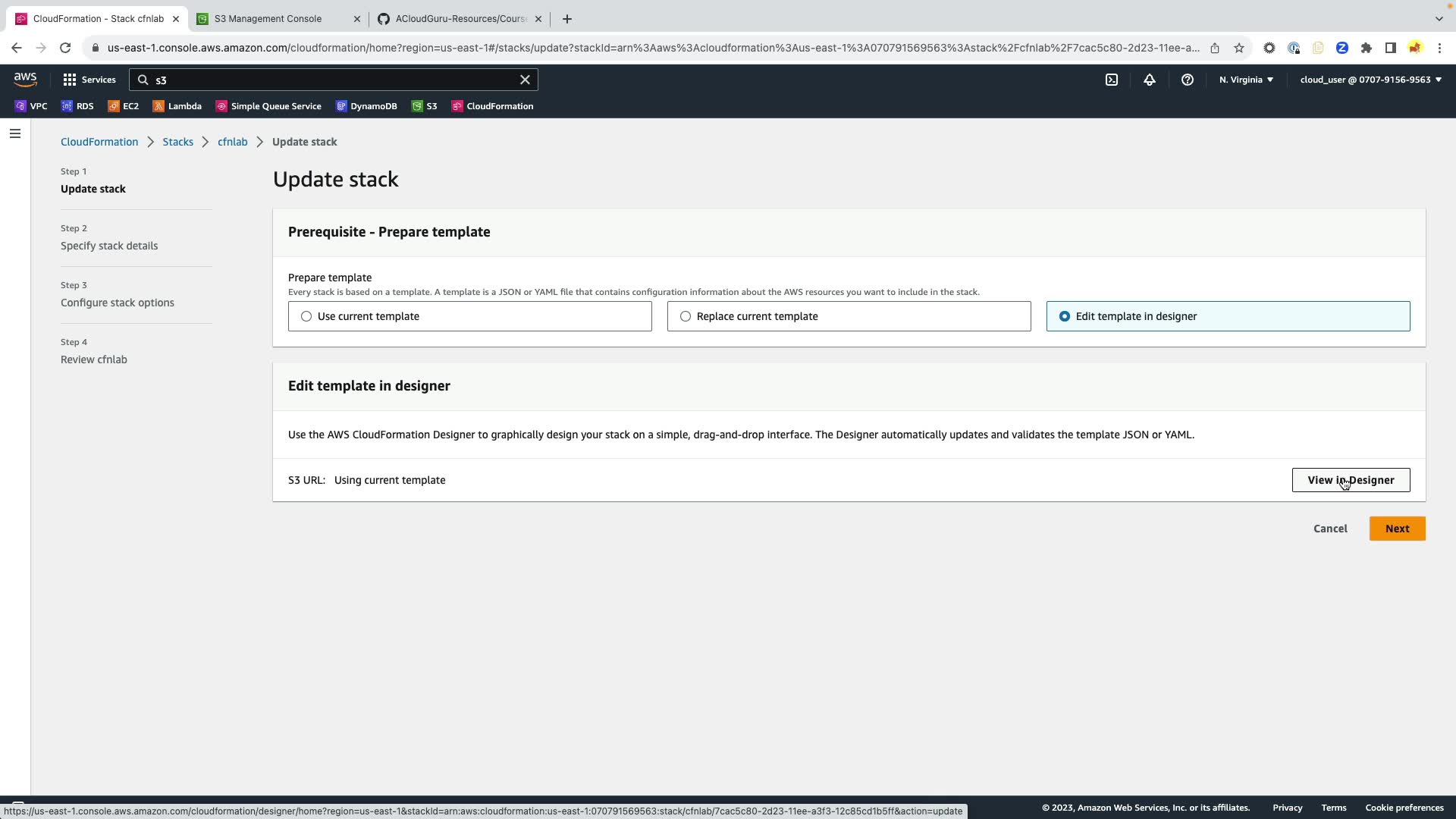
Task: Open the AWS help question-mark icon
Action: (x=1188, y=80)
